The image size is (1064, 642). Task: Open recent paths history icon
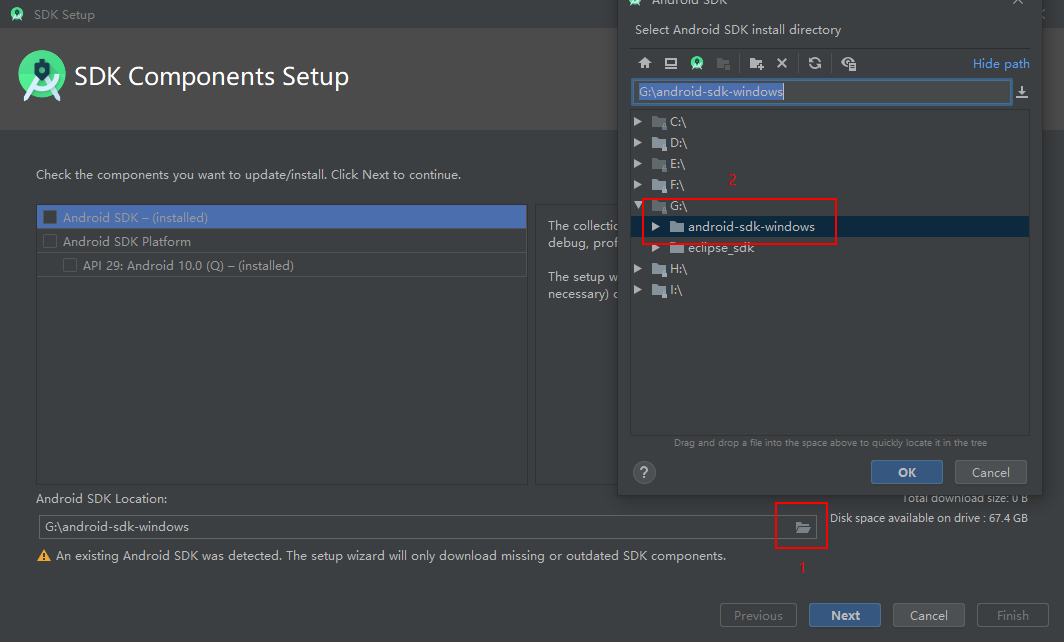coord(1022,92)
